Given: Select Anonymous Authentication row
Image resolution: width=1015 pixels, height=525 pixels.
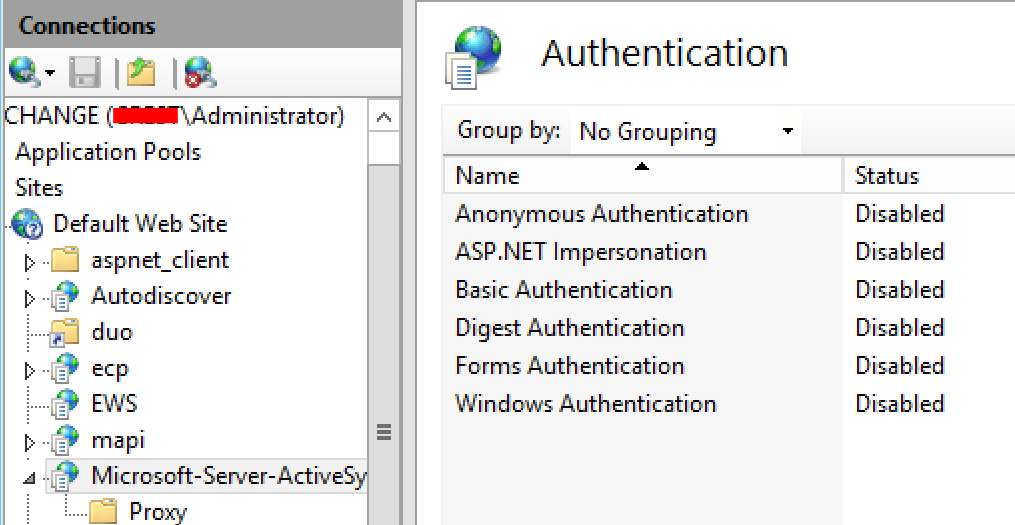Looking at the screenshot, I should [x=601, y=214].
